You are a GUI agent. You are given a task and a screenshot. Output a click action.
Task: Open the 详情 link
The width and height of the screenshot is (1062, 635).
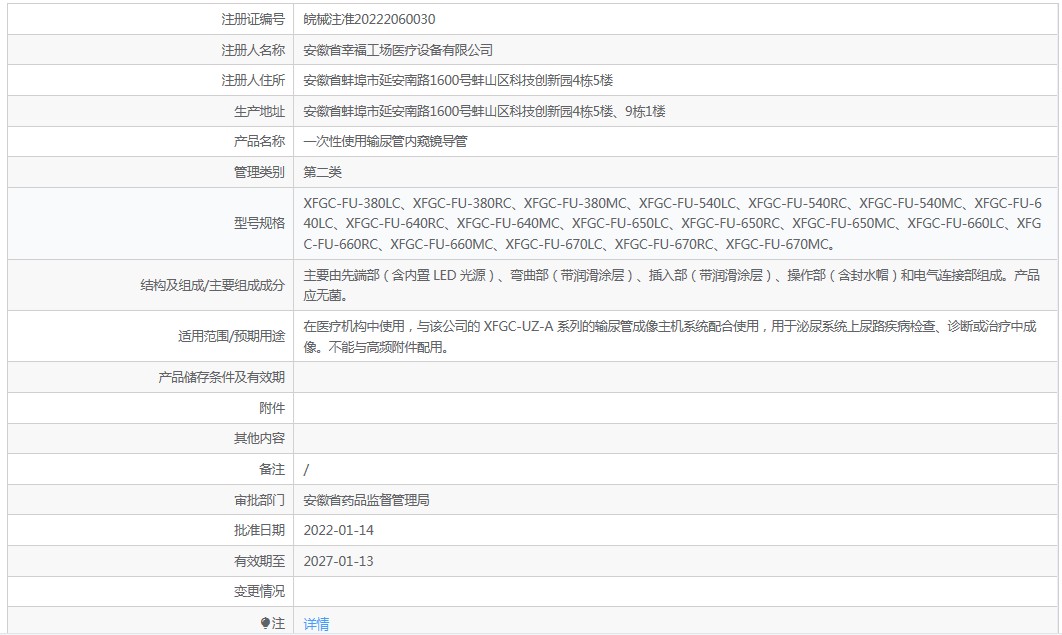point(316,623)
